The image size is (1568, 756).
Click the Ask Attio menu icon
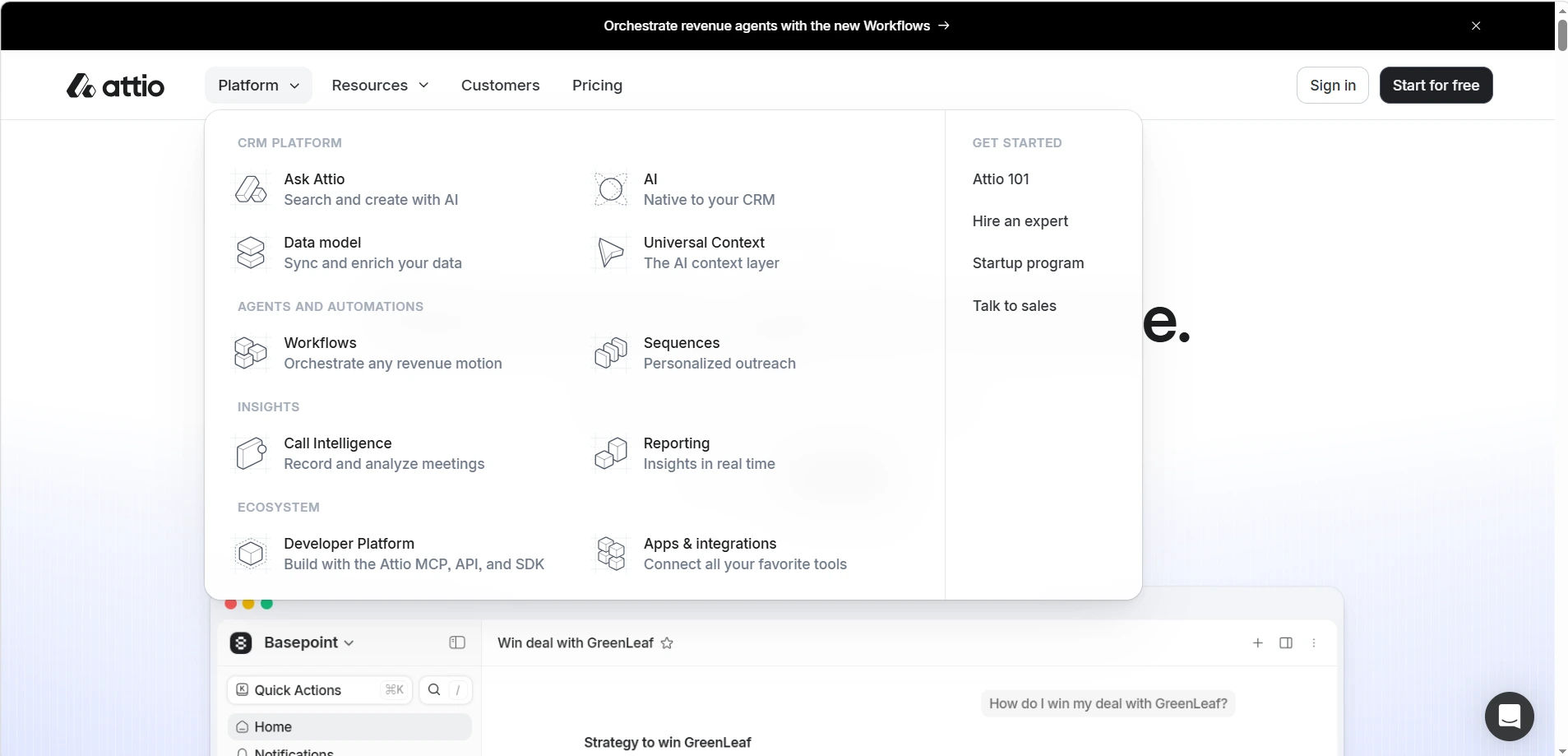[251, 189]
